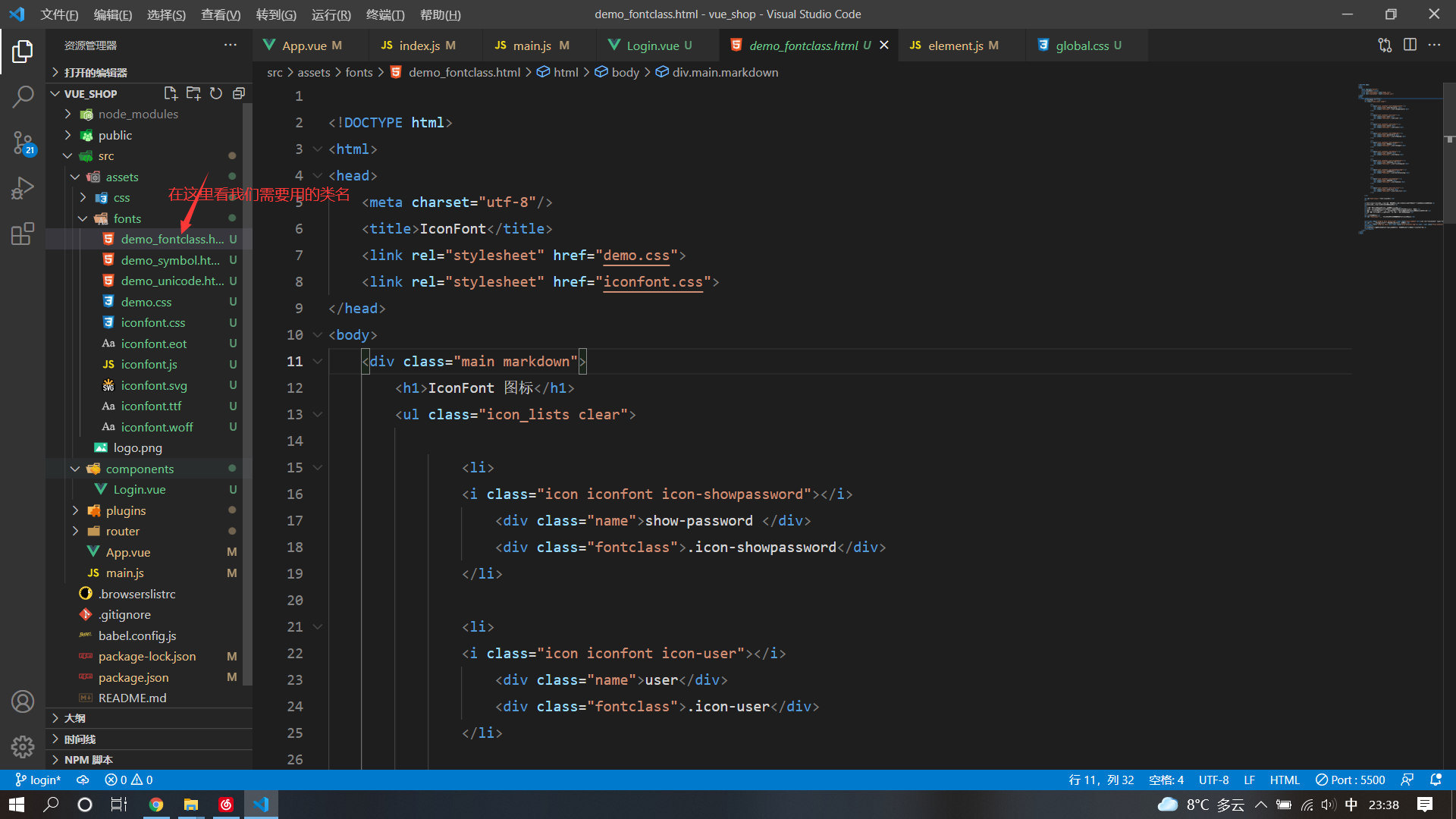Image resolution: width=1456 pixels, height=819 pixels.
Task: Click the login* git branch indicator
Action: pos(38,780)
